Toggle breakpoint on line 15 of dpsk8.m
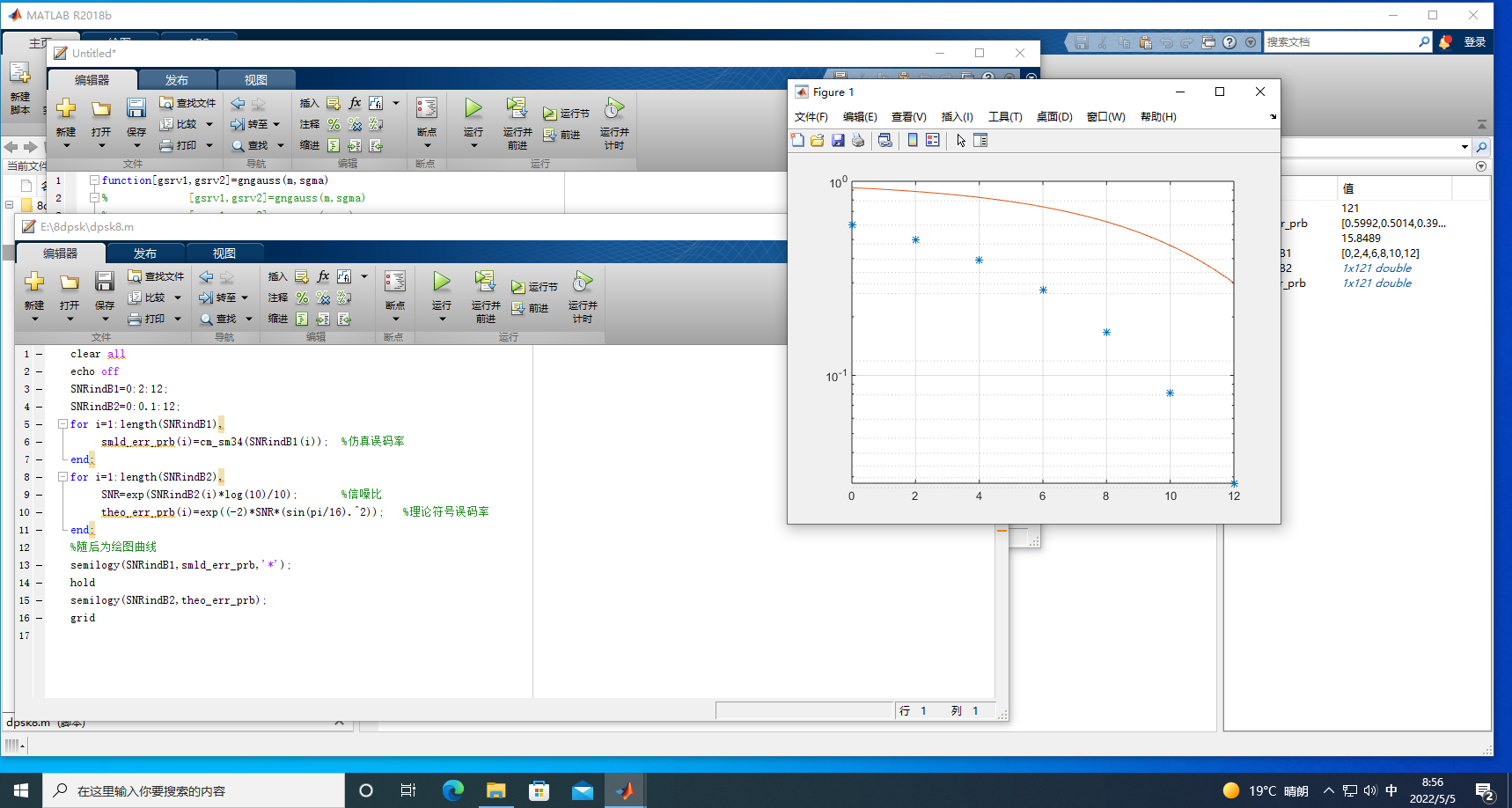The width and height of the screenshot is (1512, 808). [x=39, y=600]
